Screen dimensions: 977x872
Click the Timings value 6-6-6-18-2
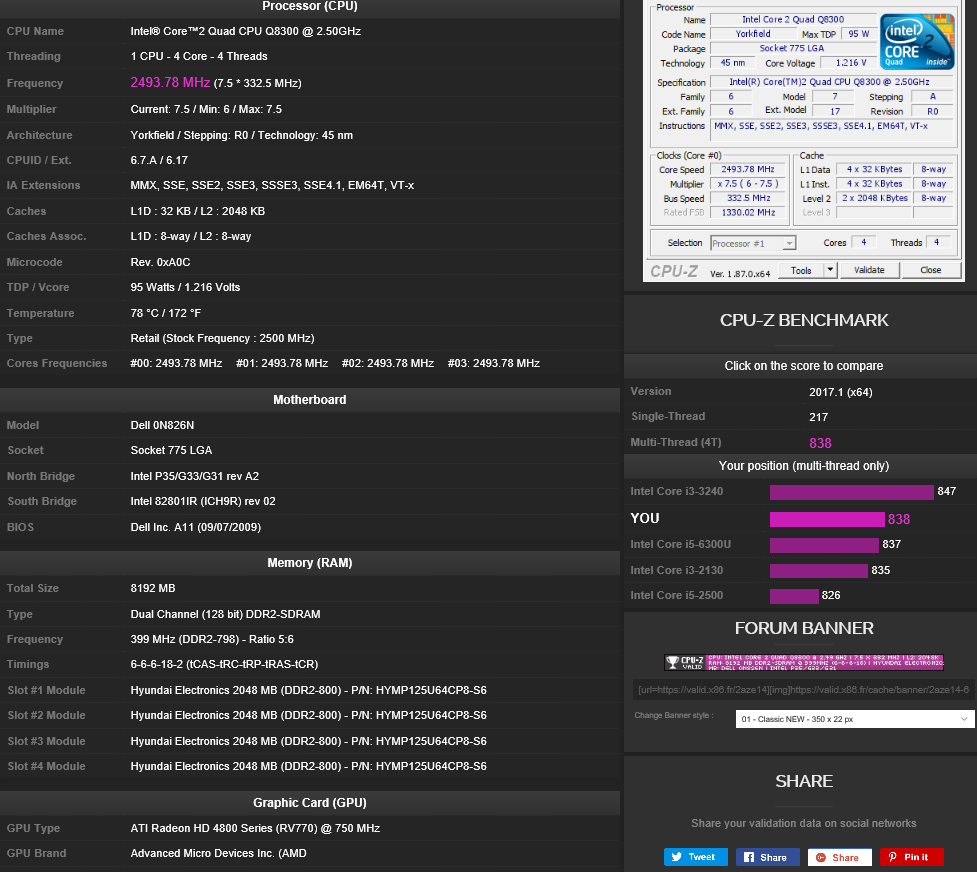pyautogui.click(x=224, y=664)
